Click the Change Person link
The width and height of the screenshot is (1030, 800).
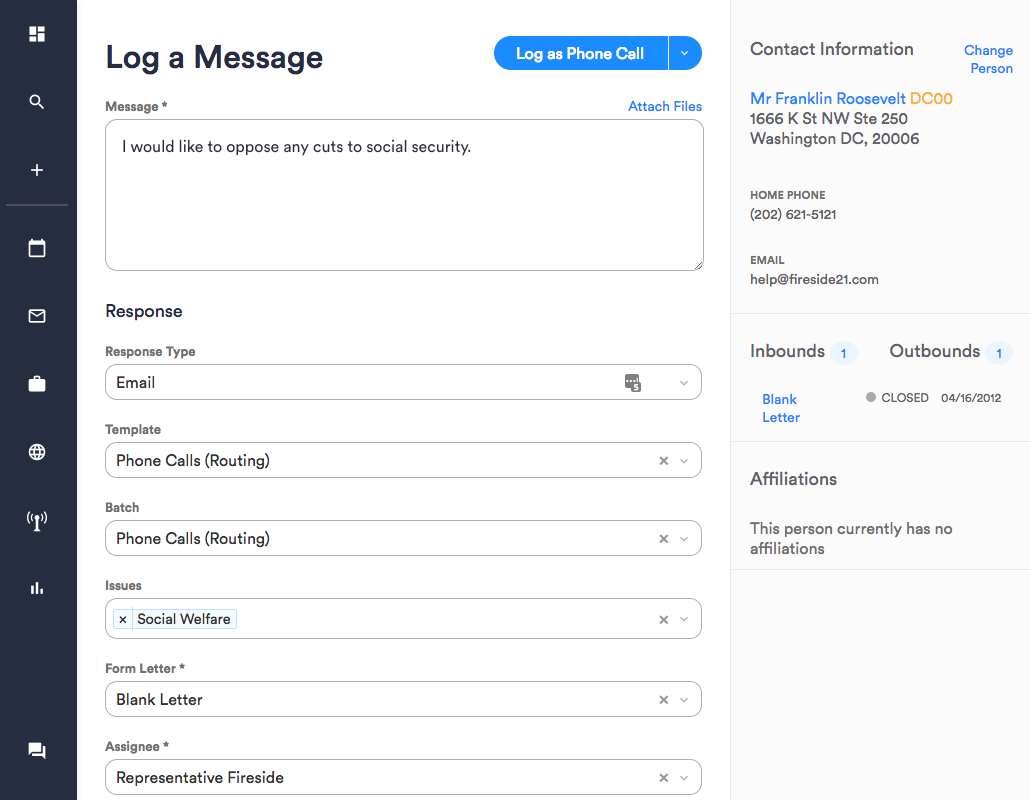click(988, 59)
